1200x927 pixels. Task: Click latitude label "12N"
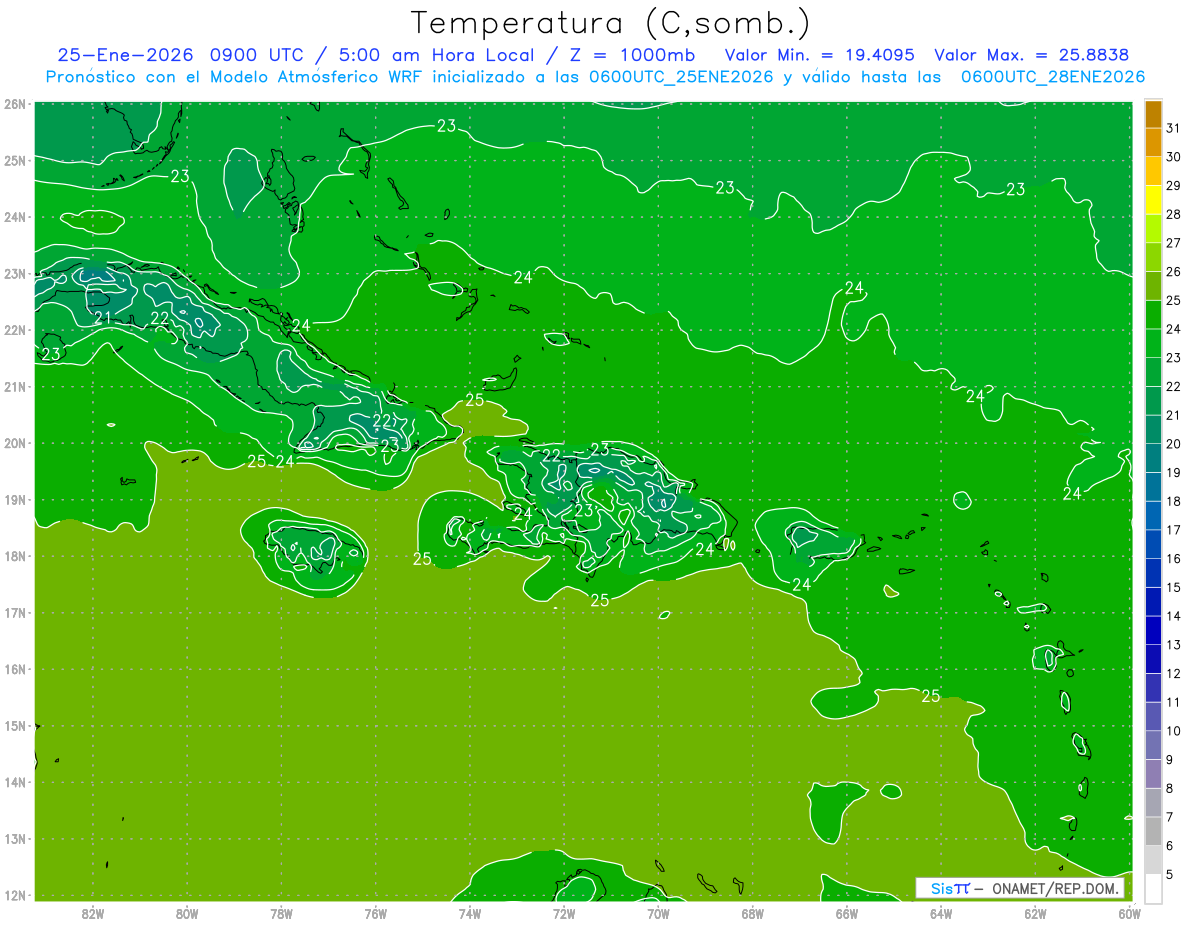coord(14,895)
